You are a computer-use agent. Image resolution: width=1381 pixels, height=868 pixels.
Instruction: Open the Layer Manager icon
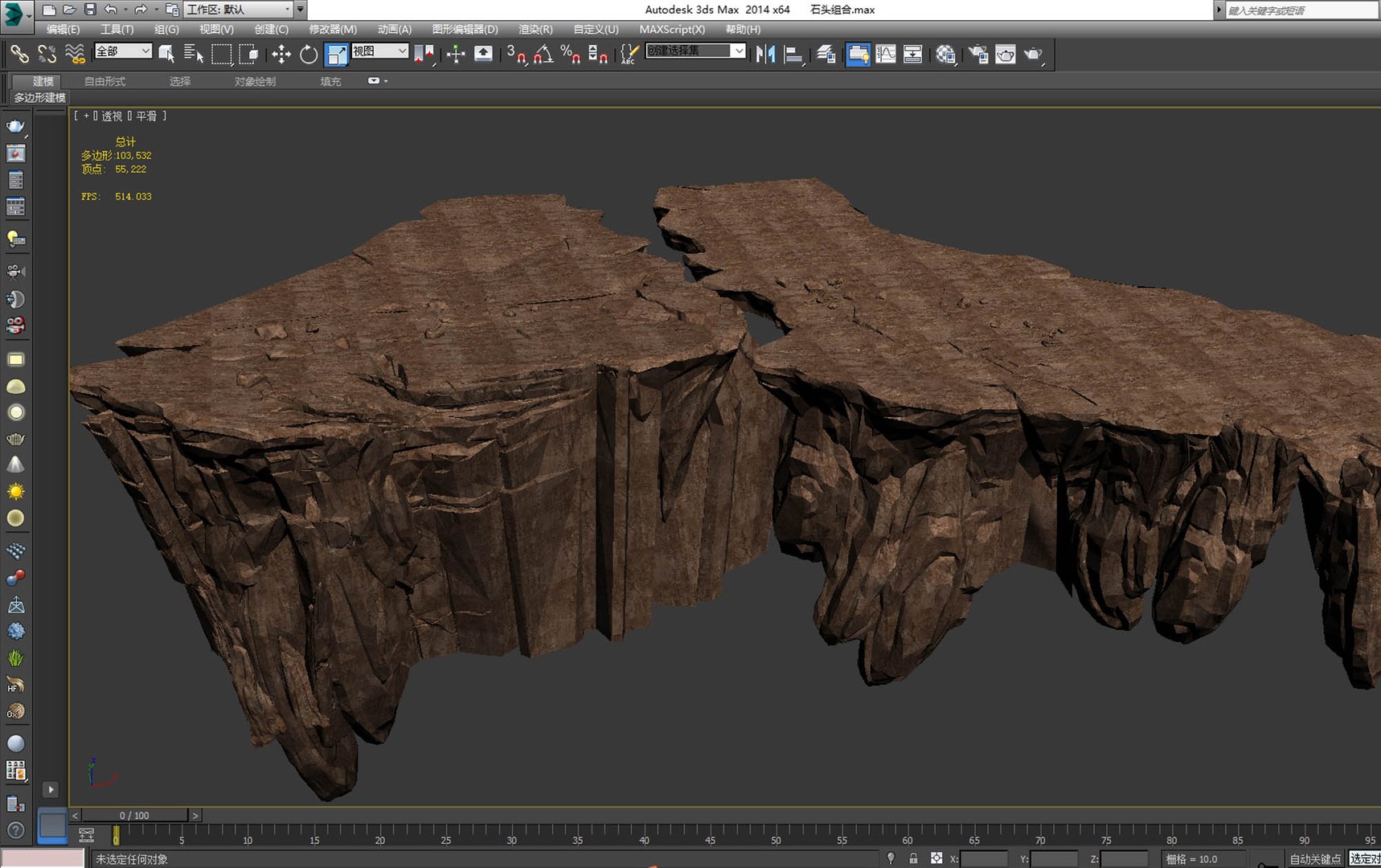826,54
